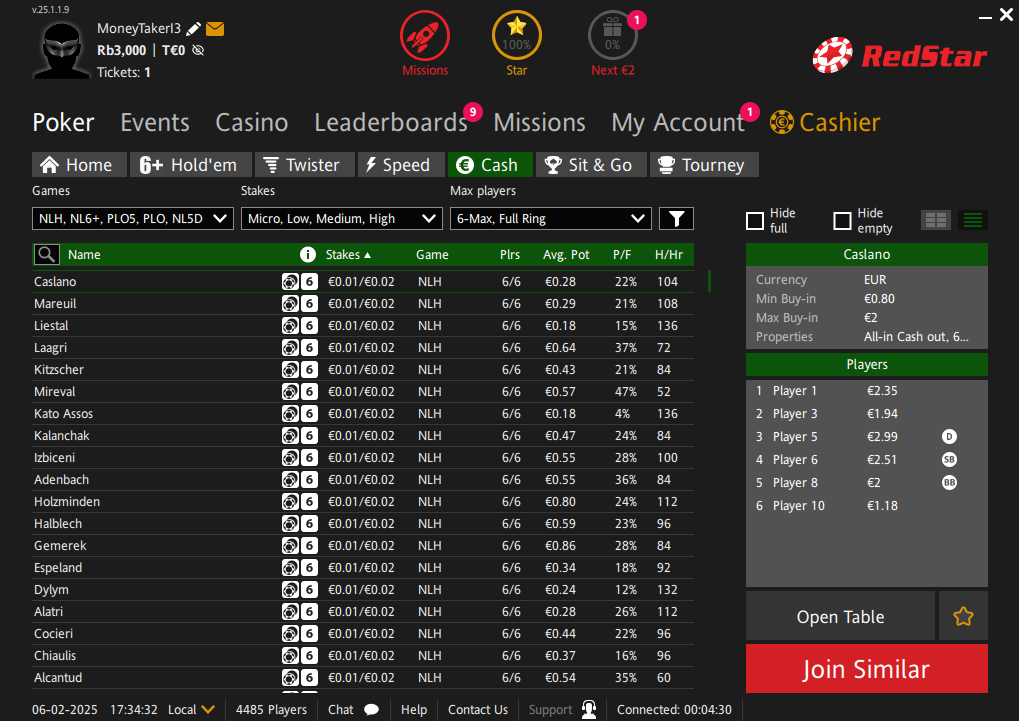
Task: Click 6-max icon on Kitzscher row
Action: click(x=309, y=370)
